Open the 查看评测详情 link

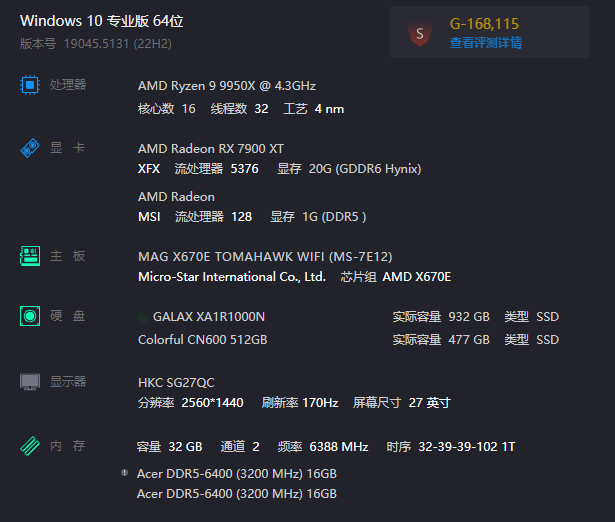pyautogui.click(x=485, y=43)
